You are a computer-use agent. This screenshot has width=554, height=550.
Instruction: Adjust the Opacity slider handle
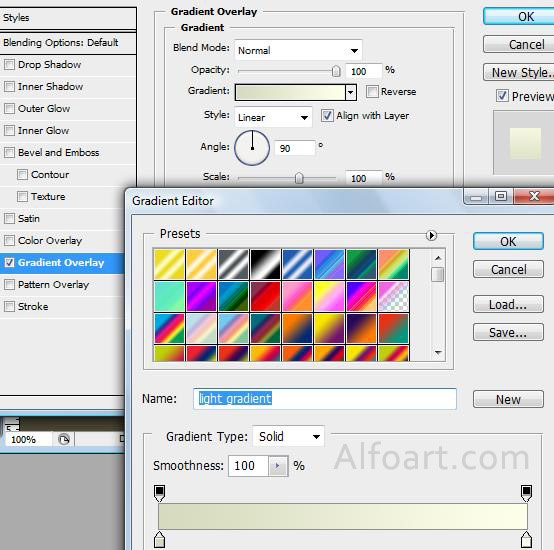pos(336,71)
